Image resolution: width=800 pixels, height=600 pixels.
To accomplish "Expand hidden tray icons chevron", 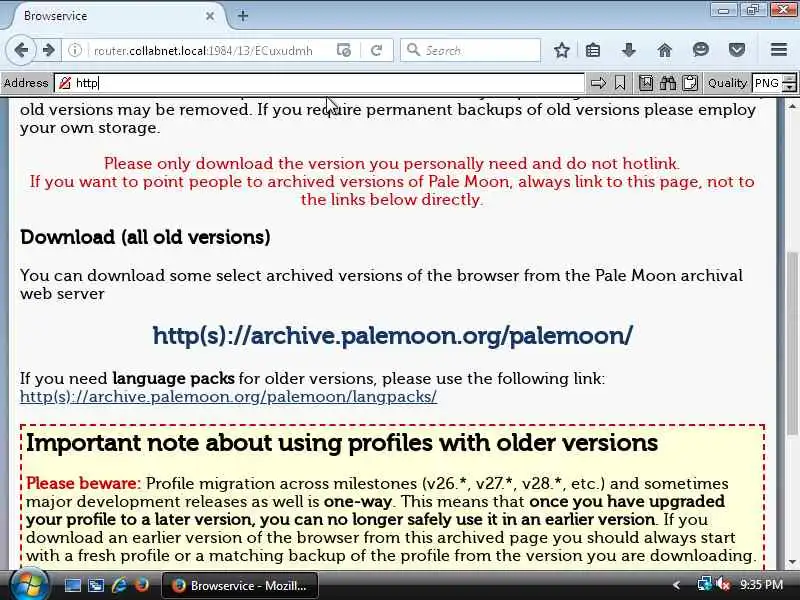I will point(677,585).
